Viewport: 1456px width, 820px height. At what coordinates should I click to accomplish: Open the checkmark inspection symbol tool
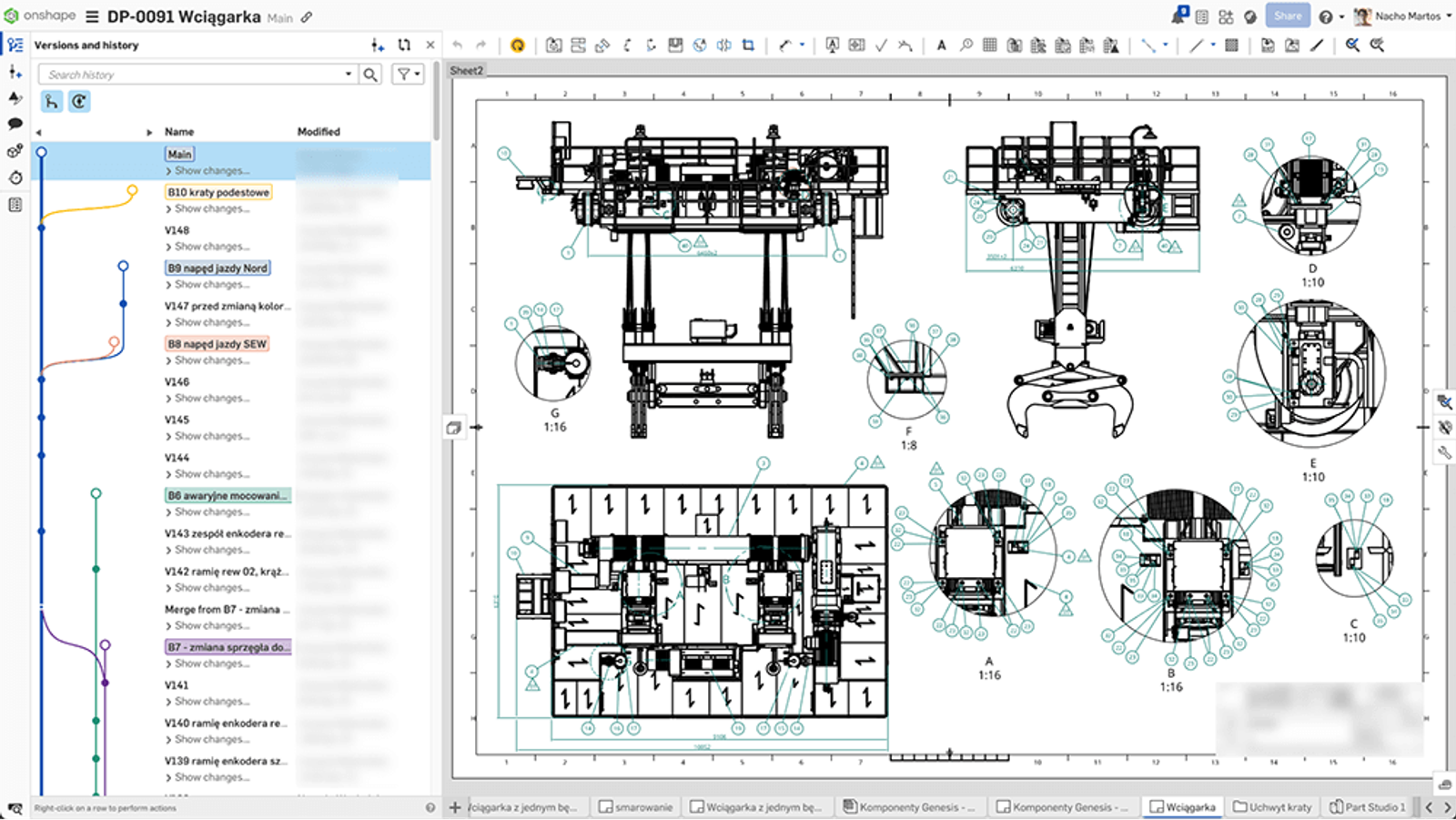(x=880, y=44)
